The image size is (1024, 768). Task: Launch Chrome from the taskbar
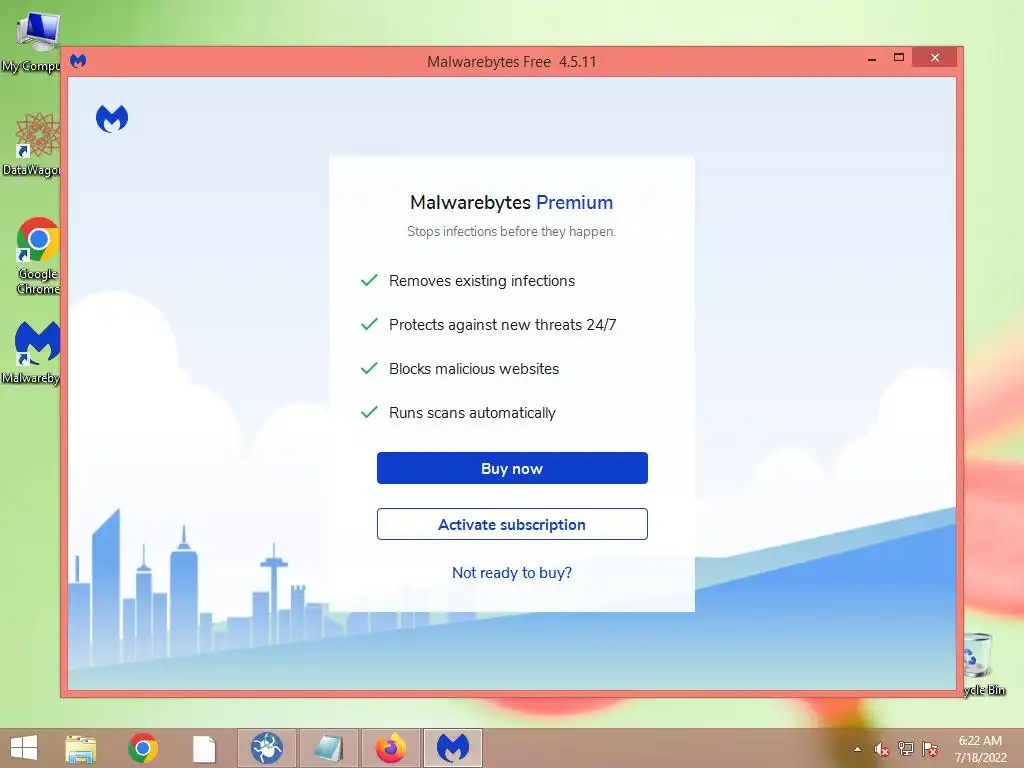coord(143,748)
